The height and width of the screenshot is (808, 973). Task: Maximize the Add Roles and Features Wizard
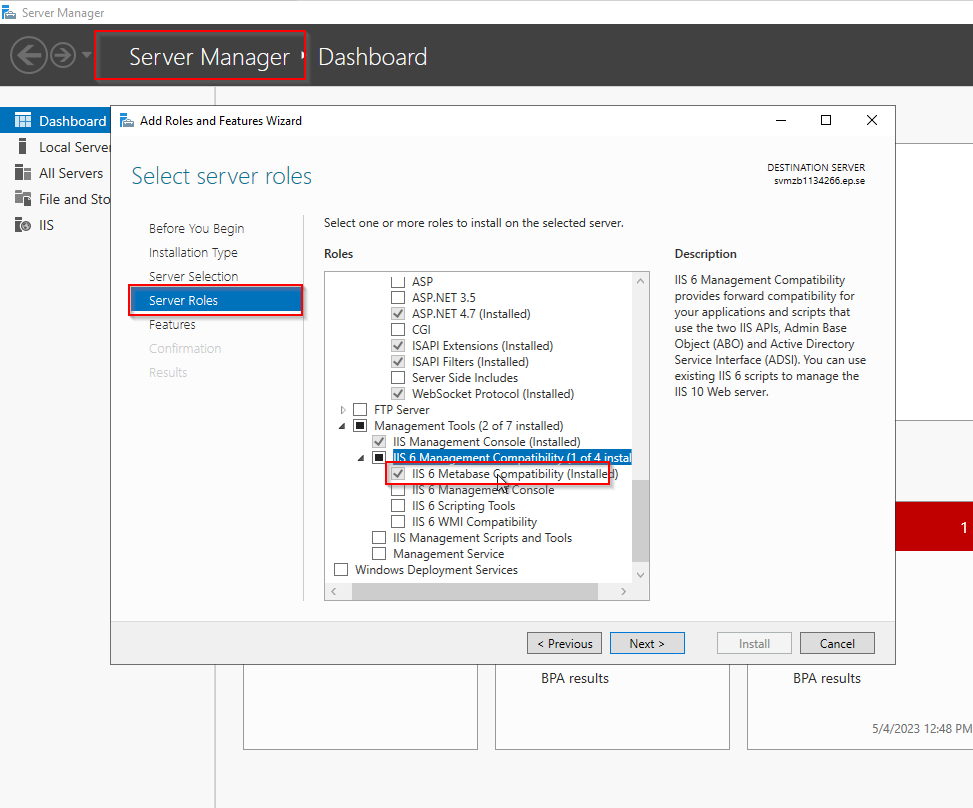pyautogui.click(x=826, y=120)
